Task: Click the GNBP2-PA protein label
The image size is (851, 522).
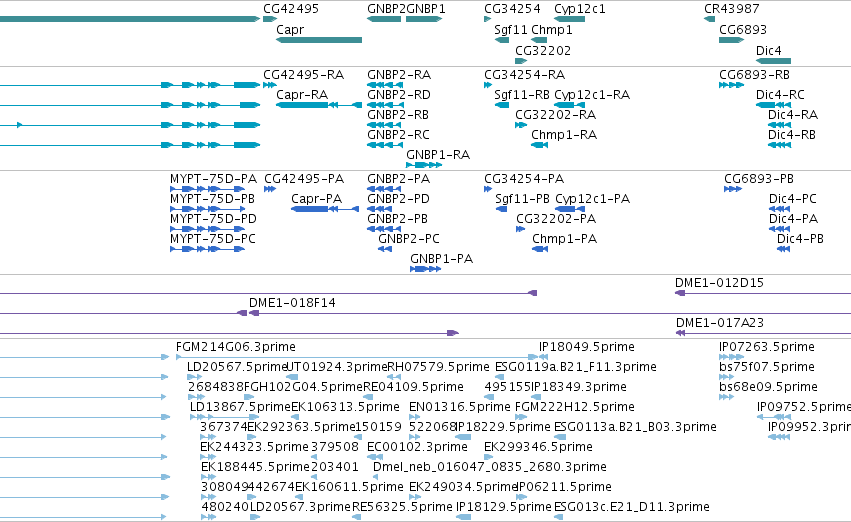Action: click(398, 179)
